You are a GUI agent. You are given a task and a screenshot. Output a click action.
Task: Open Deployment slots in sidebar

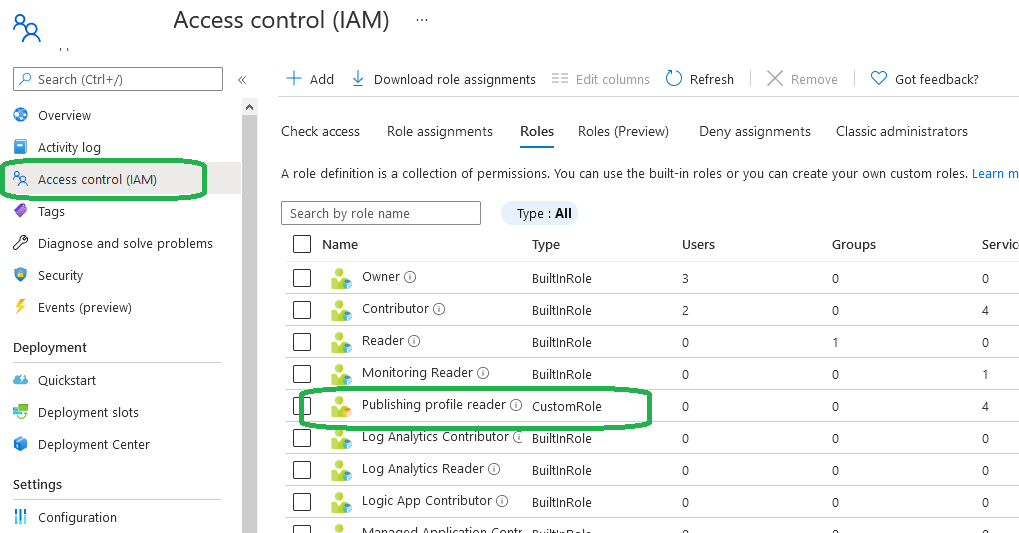[x=88, y=413]
